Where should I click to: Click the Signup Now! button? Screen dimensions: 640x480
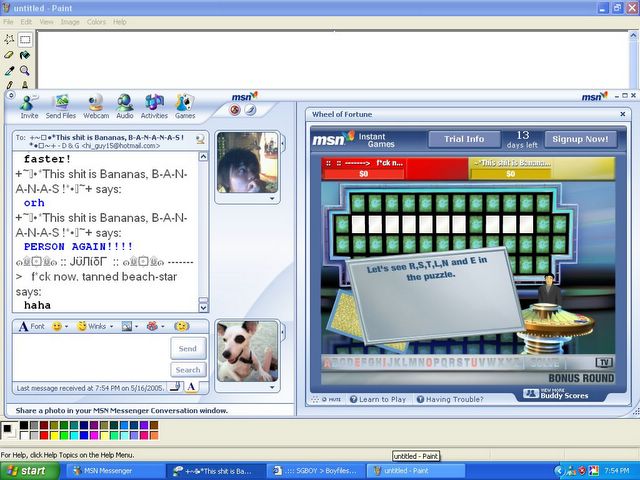point(580,139)
